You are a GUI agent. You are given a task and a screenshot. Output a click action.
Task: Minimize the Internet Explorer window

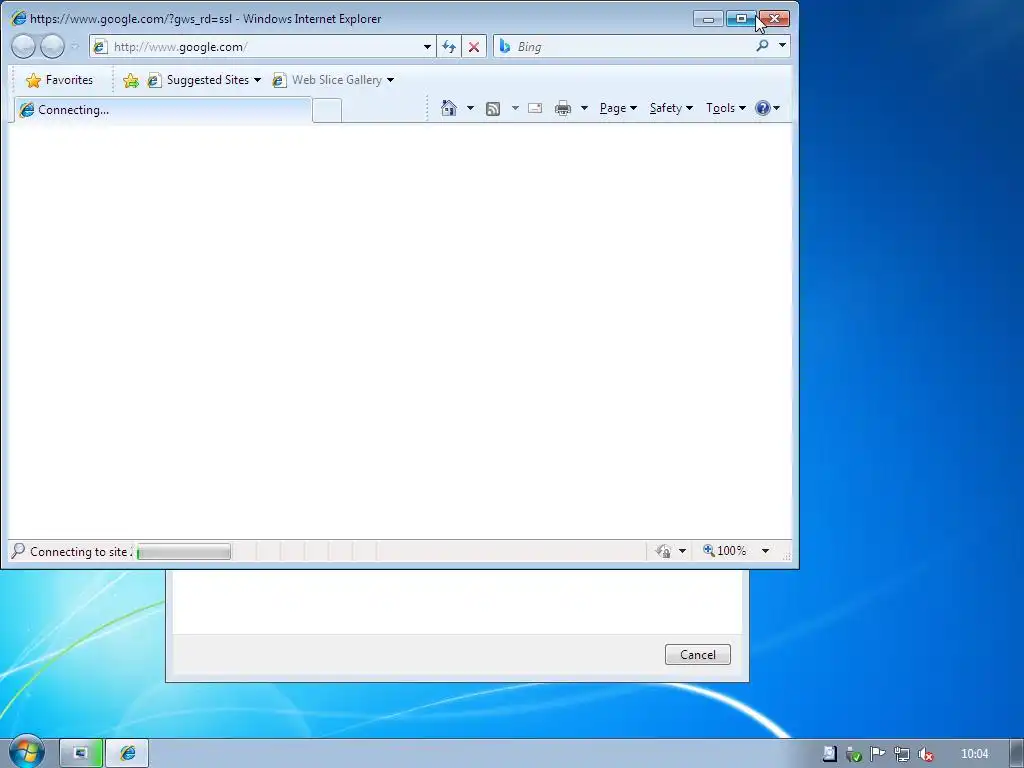click(x=708, y=19)
